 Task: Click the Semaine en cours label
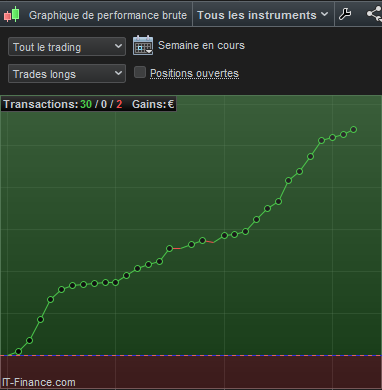click(201, 45)
